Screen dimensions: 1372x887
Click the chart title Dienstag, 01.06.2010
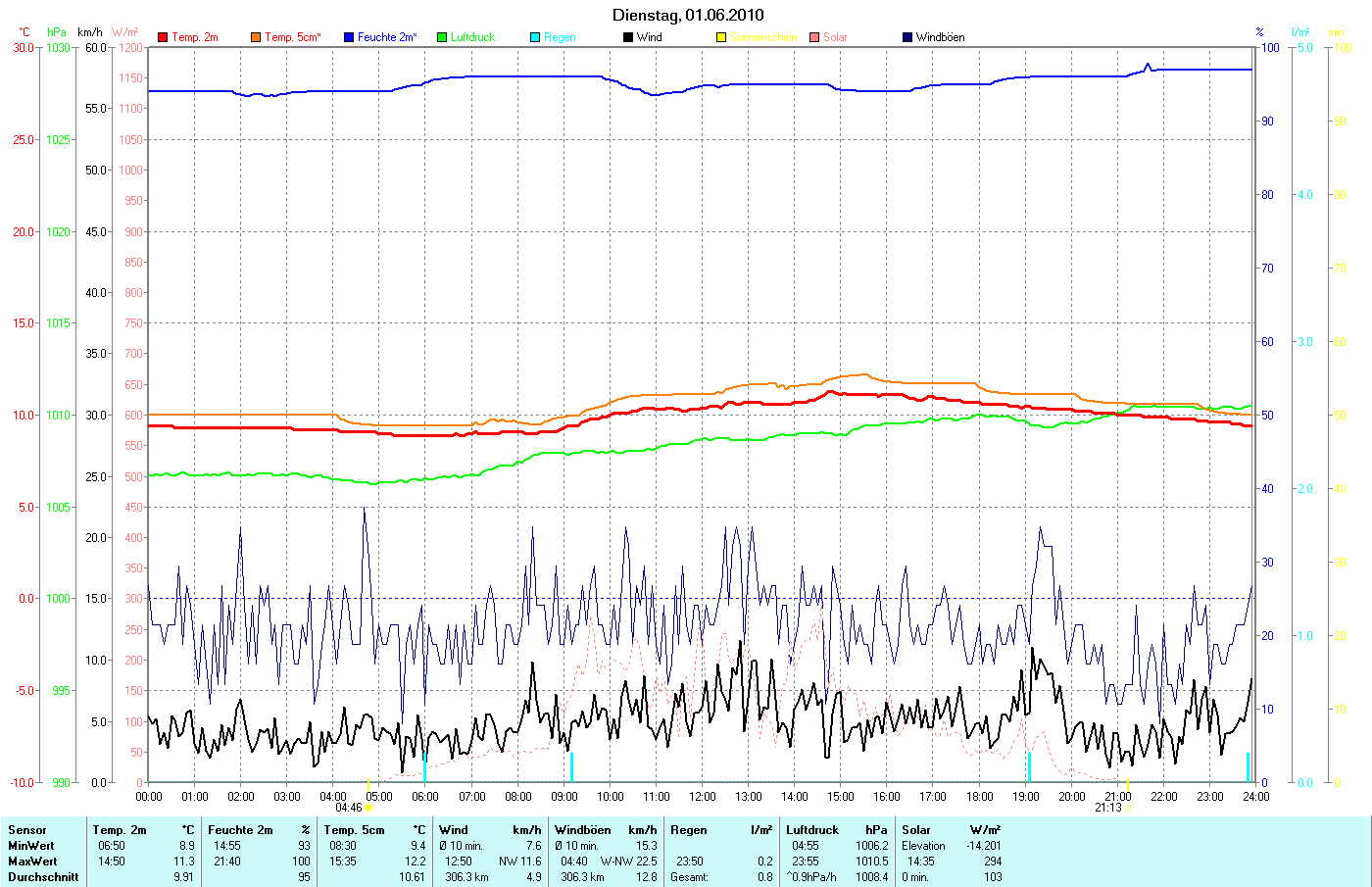tap(688, 15)
